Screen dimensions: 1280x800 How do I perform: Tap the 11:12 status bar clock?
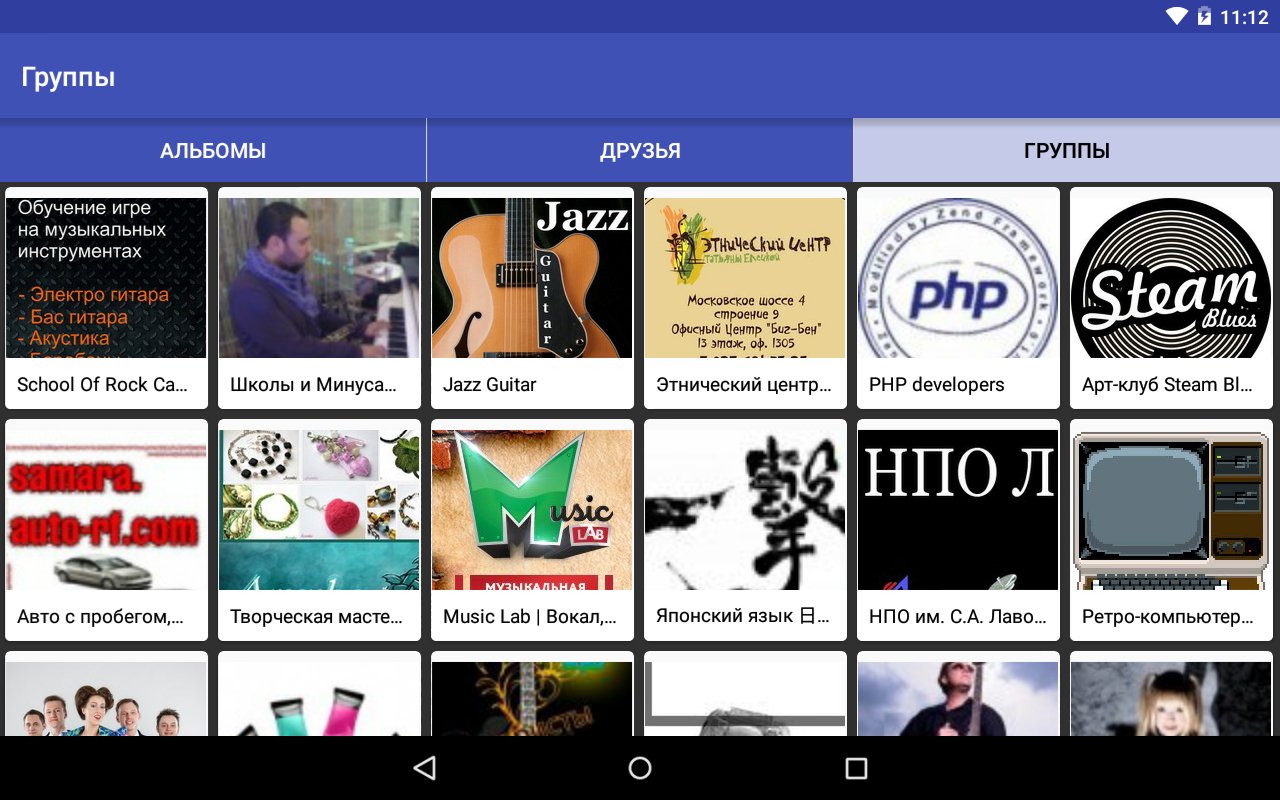click(x=1244, y=17)
